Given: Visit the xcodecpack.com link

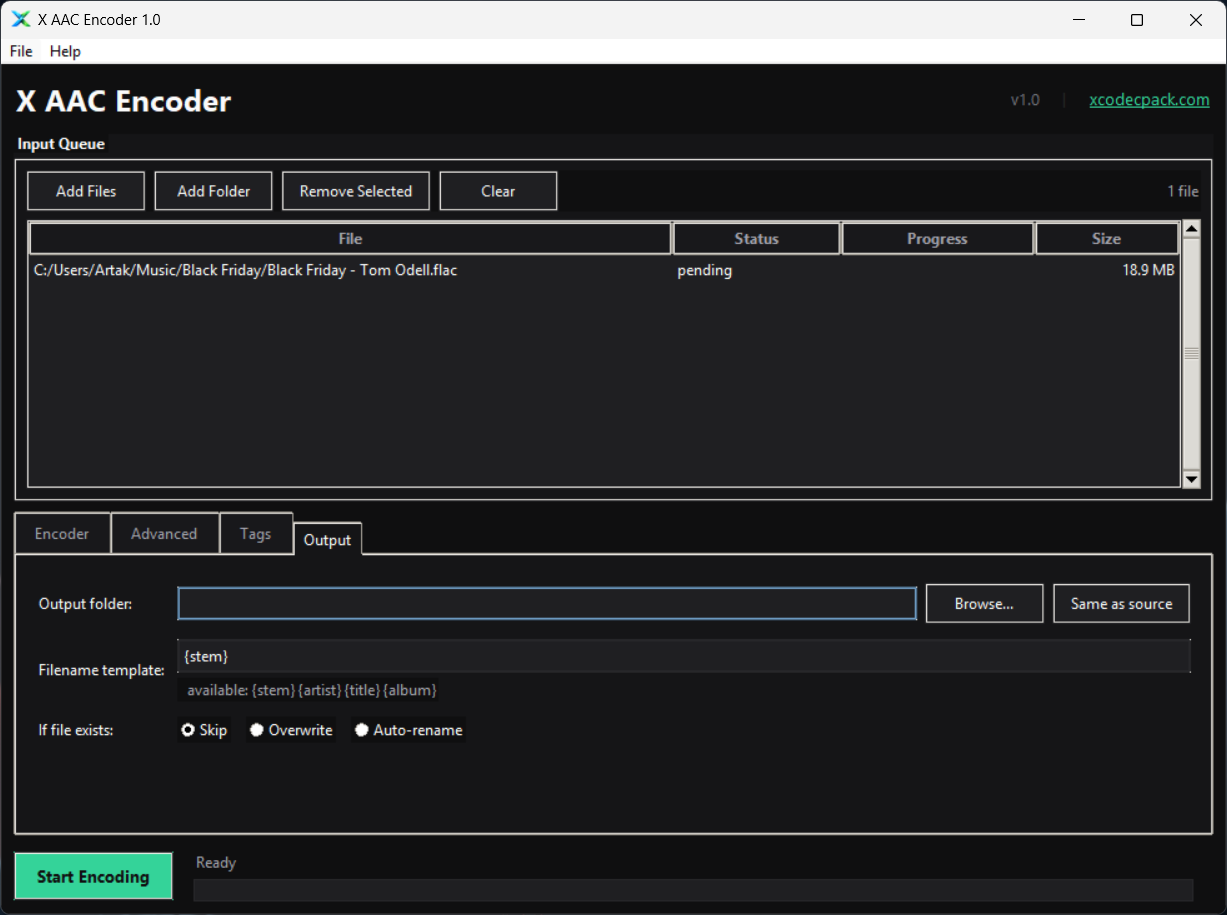Looking at the screenshot, I should point(1149,100).
